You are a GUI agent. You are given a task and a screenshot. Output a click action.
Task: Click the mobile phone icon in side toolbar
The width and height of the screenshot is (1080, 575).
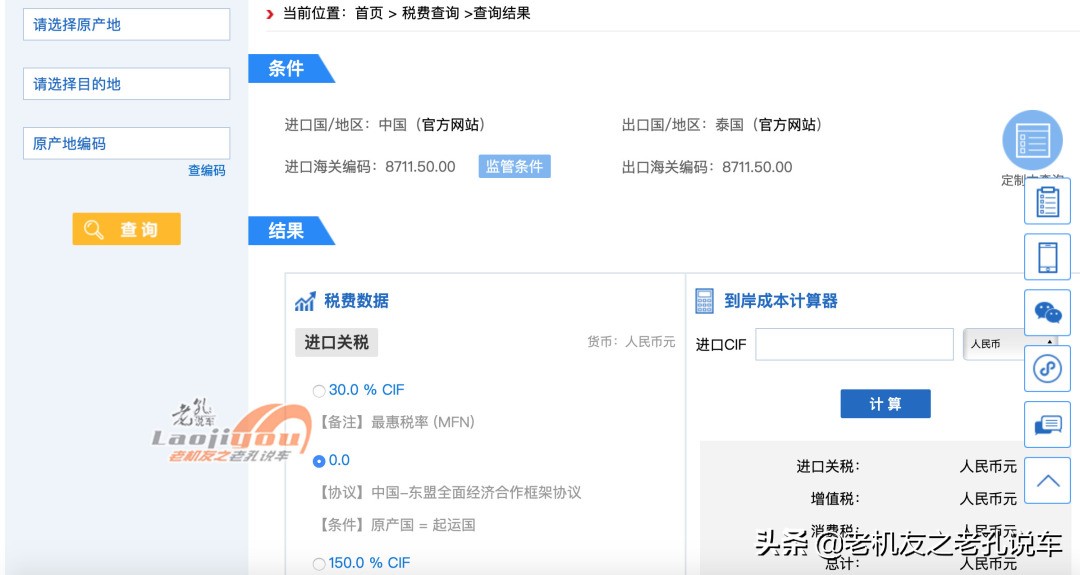tap(1048, 257)
